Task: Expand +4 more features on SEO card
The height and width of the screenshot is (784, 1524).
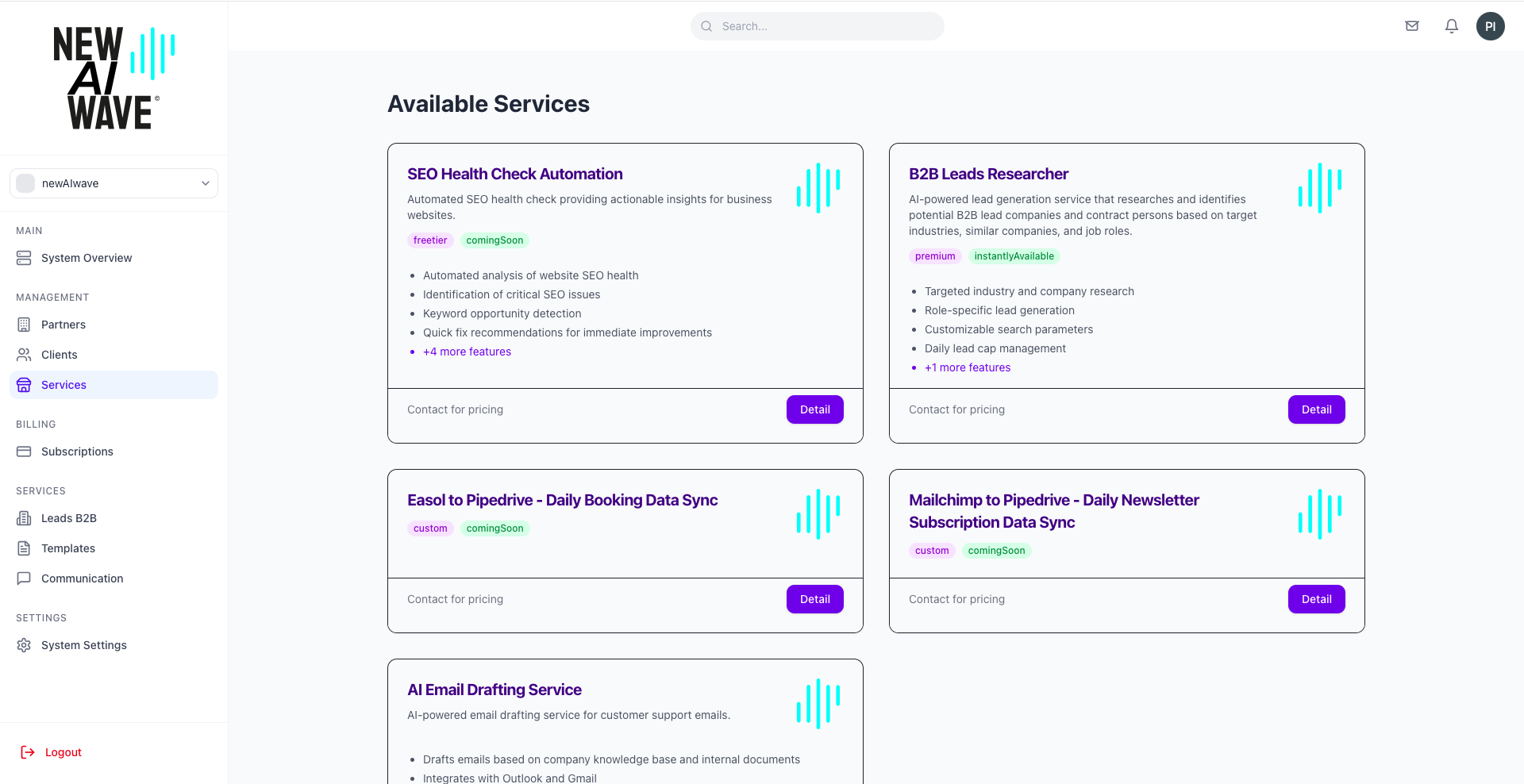Action: tap(467, 352)
